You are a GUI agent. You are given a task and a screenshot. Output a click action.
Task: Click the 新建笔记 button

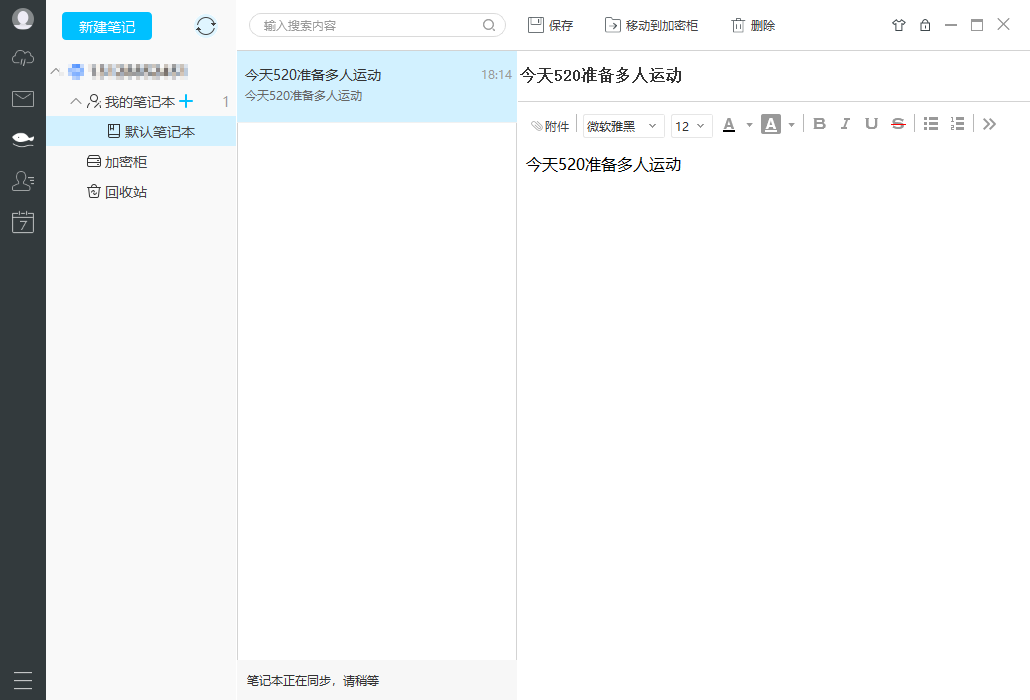[x=107, y=27]
